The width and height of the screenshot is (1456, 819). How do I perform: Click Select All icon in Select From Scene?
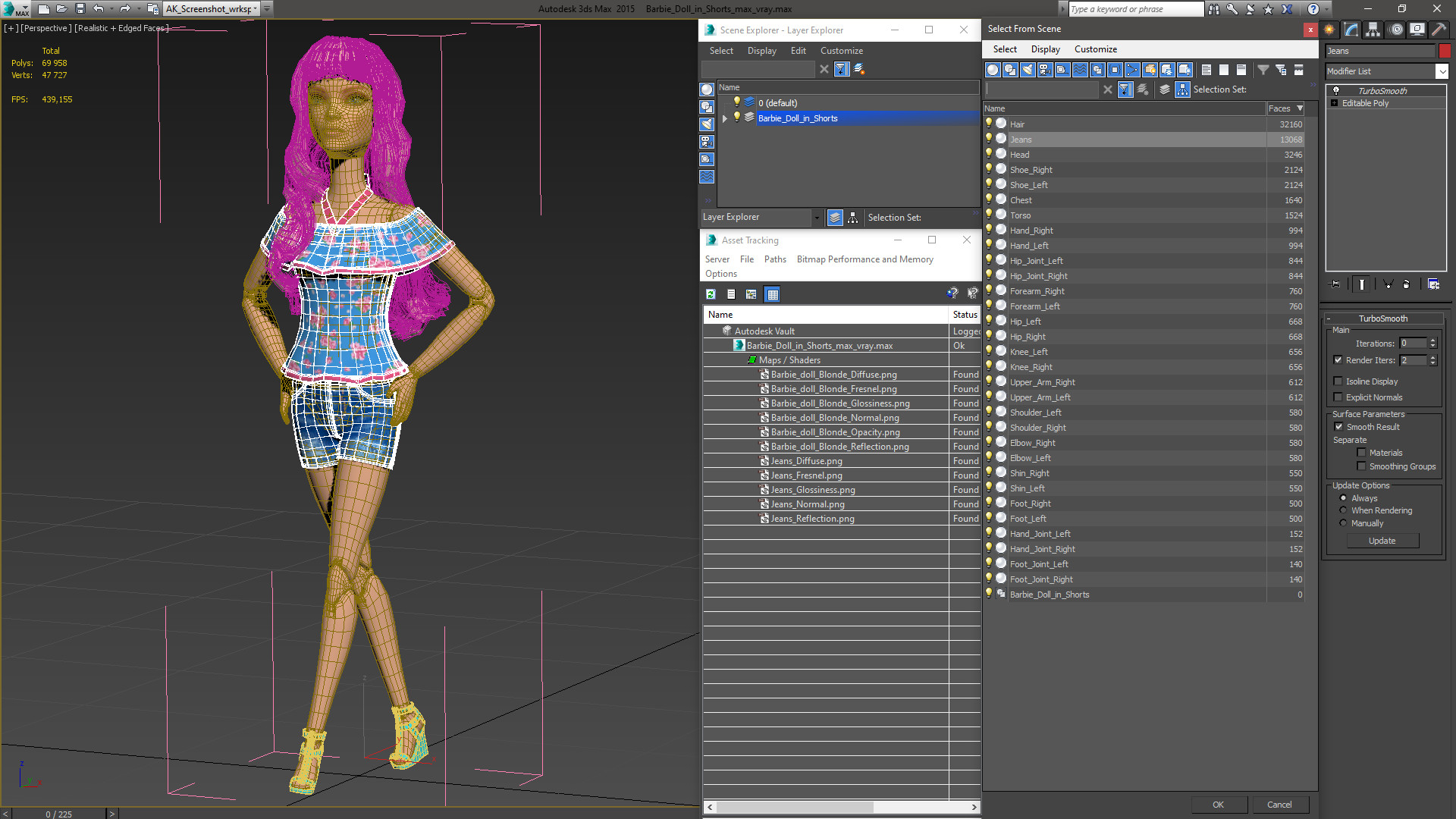pos(1207,70)
